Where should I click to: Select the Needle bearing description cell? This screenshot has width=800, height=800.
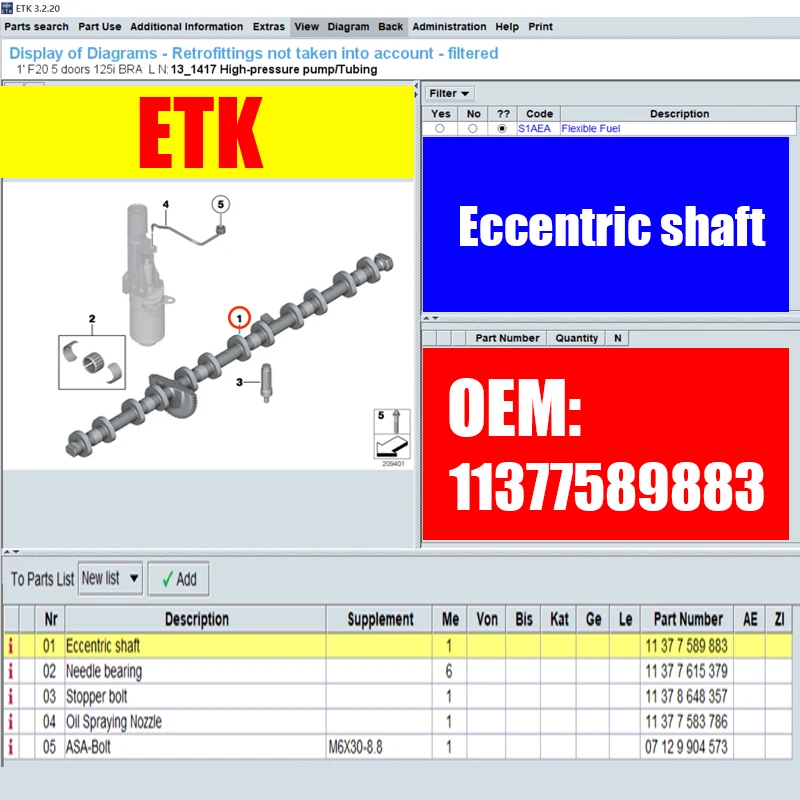click(195, 671)
